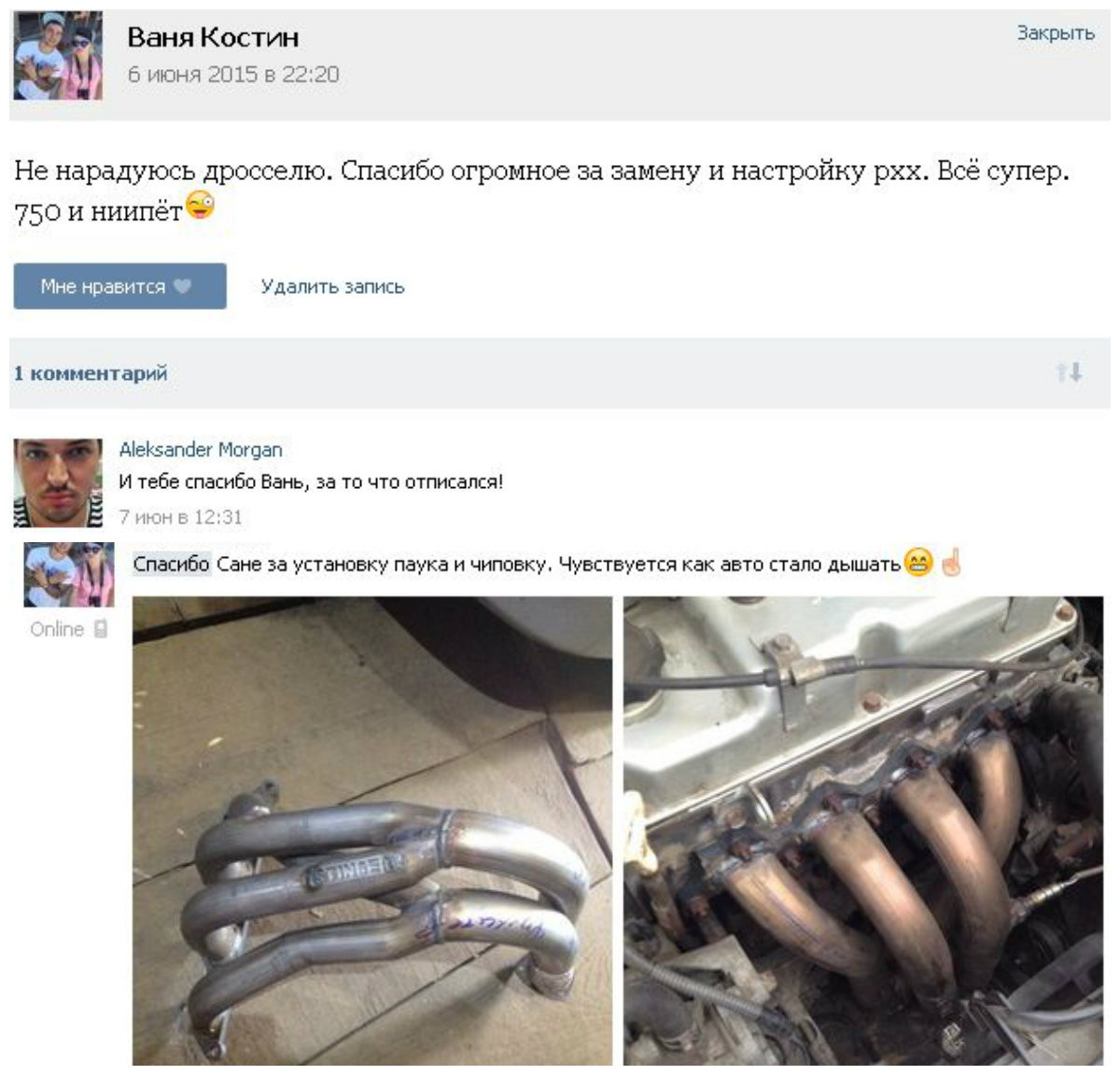The height and width of the screenshot is (1075, 1120).
Task: Open Aleksander Morgan's profile name link
Action: [201, 450]
